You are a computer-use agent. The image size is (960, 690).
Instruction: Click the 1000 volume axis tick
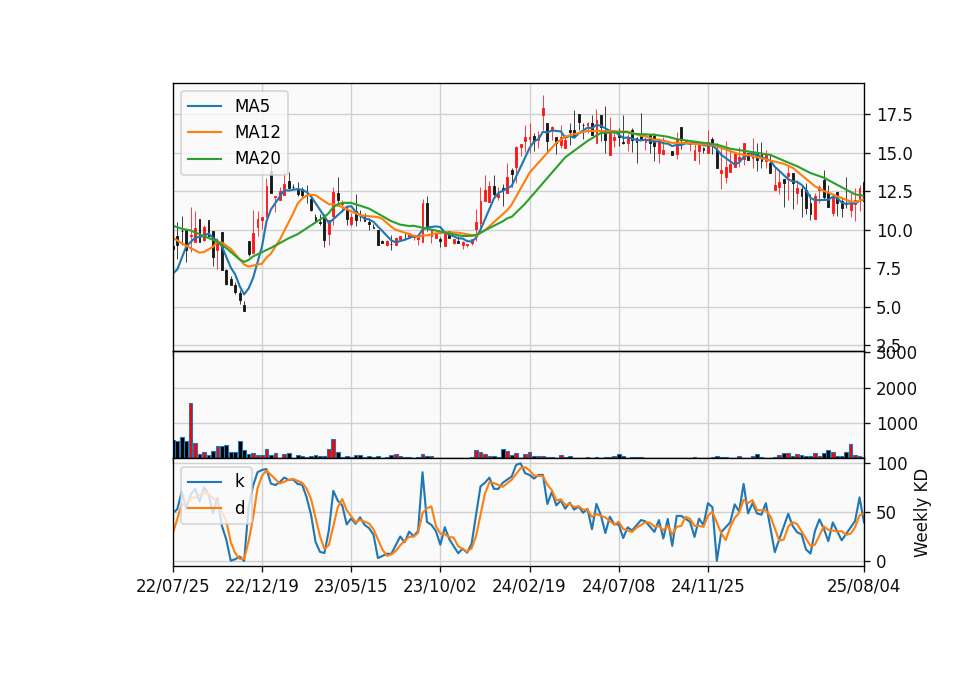pyautogui.click(x=896, y=424)
